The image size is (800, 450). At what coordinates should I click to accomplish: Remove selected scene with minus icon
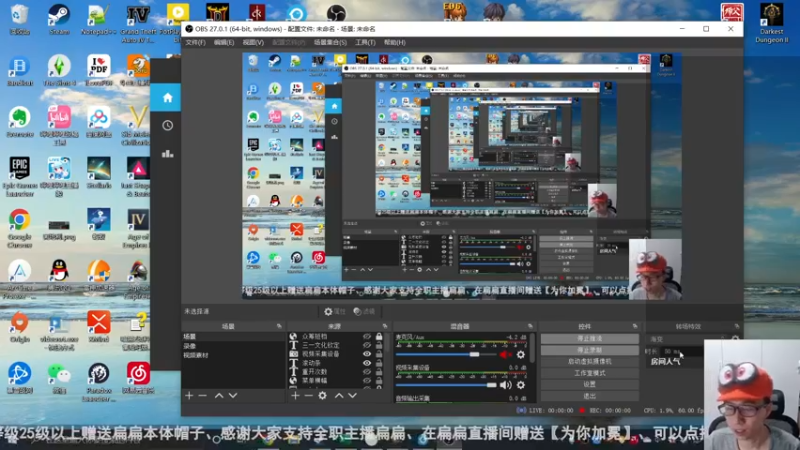tap(203, 395)
